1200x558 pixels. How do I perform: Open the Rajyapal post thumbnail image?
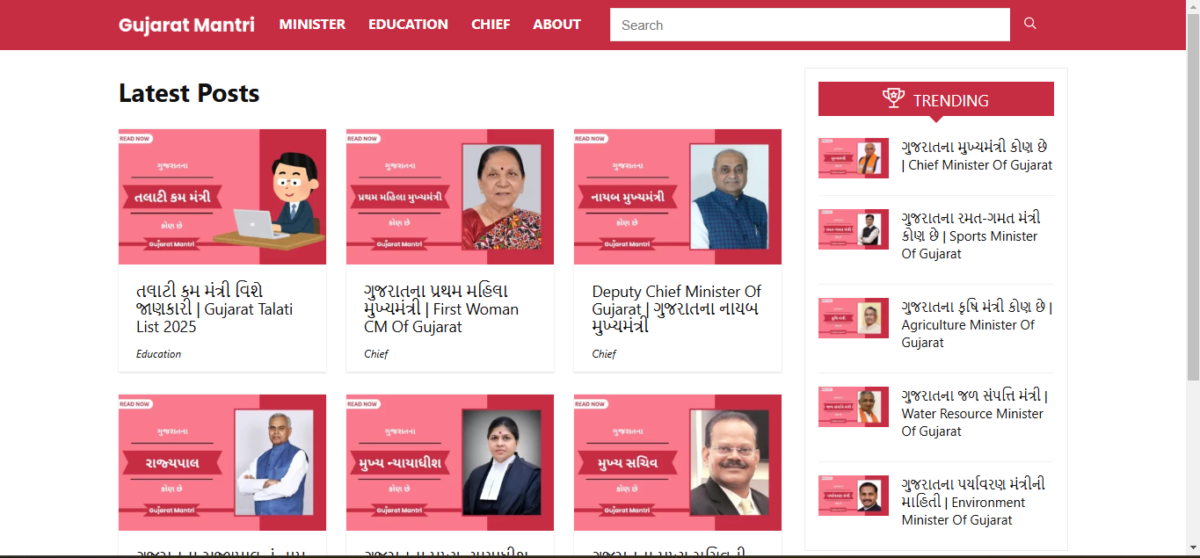point(222,462)
